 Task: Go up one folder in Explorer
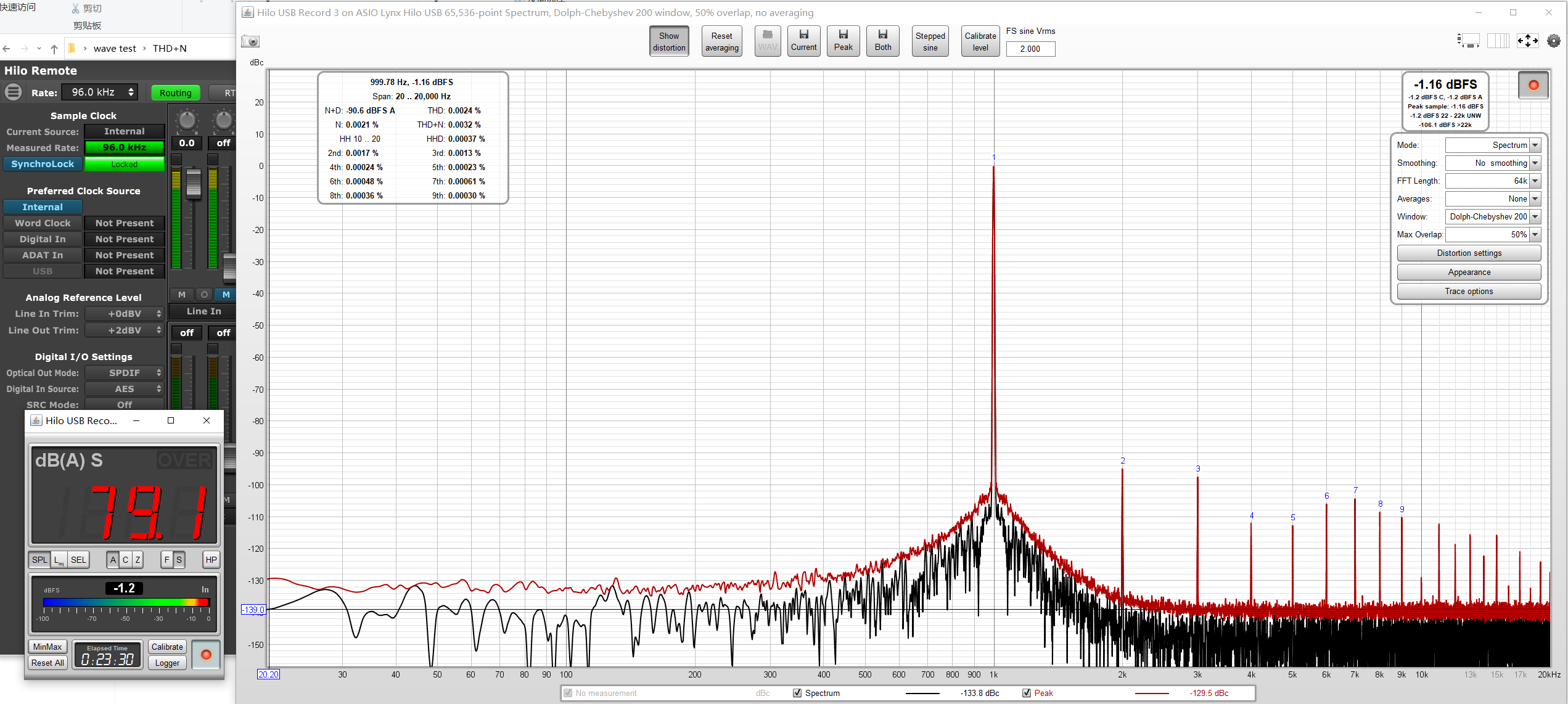54,49
